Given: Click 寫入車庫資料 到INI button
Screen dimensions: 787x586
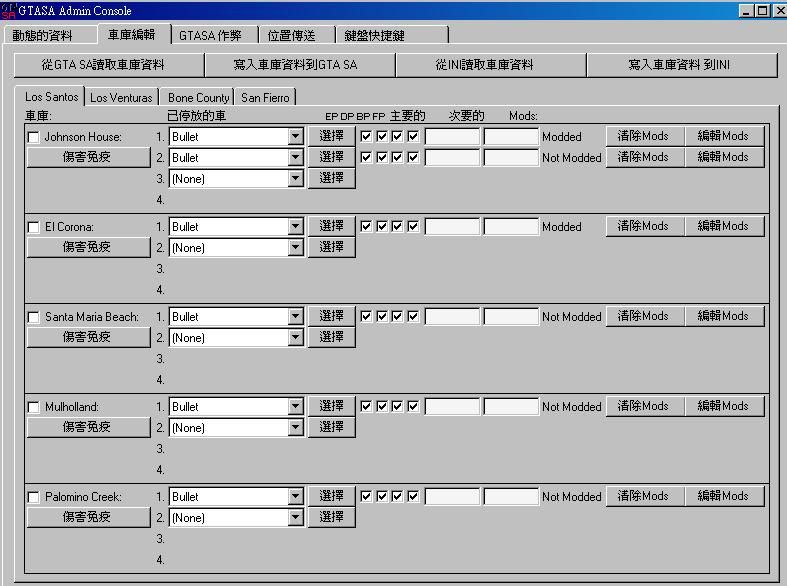Looking at the screenshot, I should [680, 65].
